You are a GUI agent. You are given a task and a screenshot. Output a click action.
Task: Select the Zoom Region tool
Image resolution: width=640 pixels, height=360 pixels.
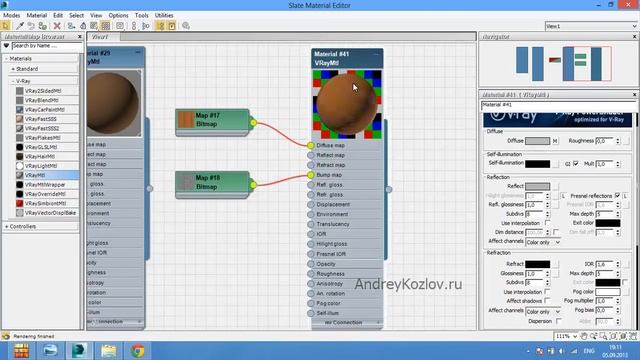pyautogui.click(x=603, y=336)
